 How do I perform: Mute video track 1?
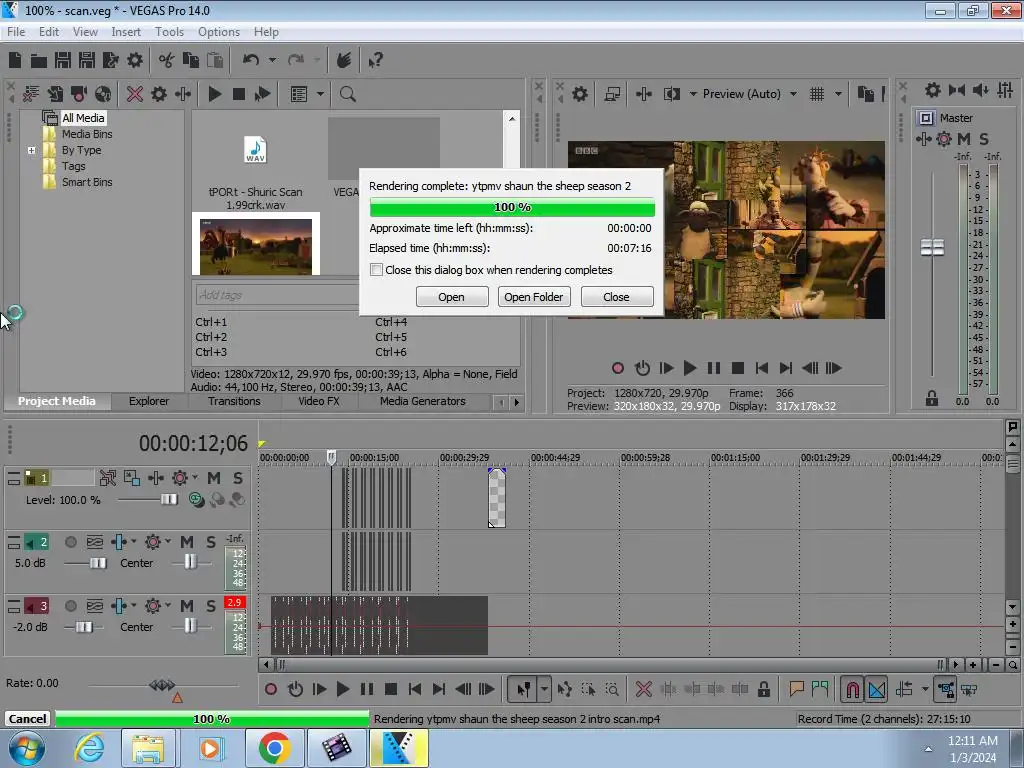(x=214, y=478)
